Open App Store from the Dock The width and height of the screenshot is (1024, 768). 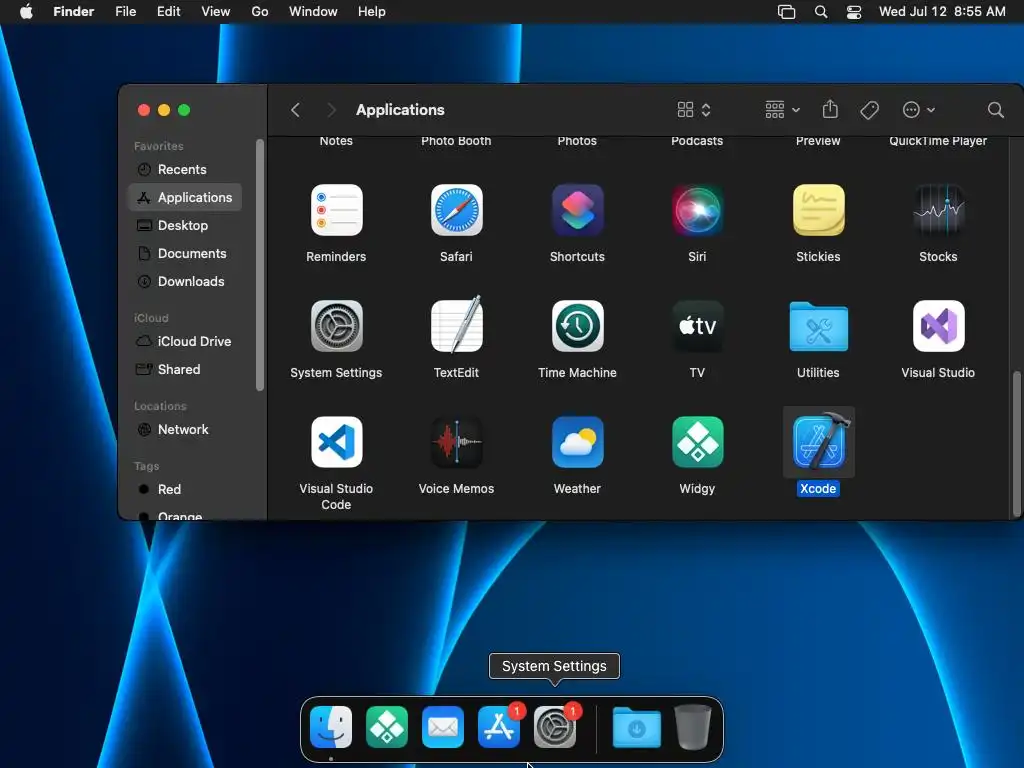[x=499, y=727]
